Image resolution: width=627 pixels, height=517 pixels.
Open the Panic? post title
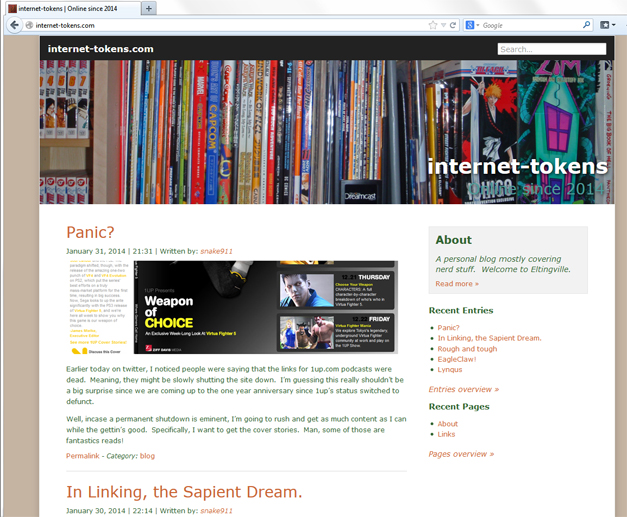[90, 232]
